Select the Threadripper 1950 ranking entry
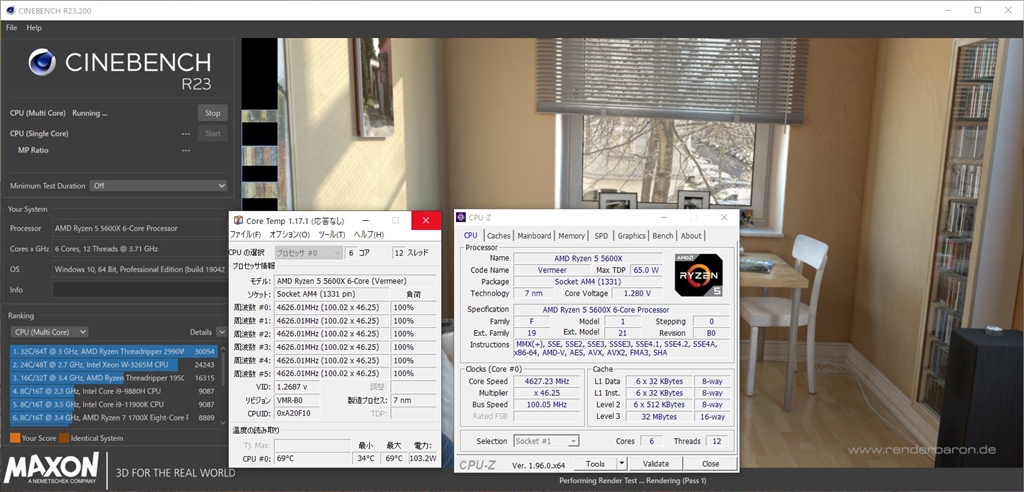The height and width of the screenshot is (492, 1024). (114, 378)
